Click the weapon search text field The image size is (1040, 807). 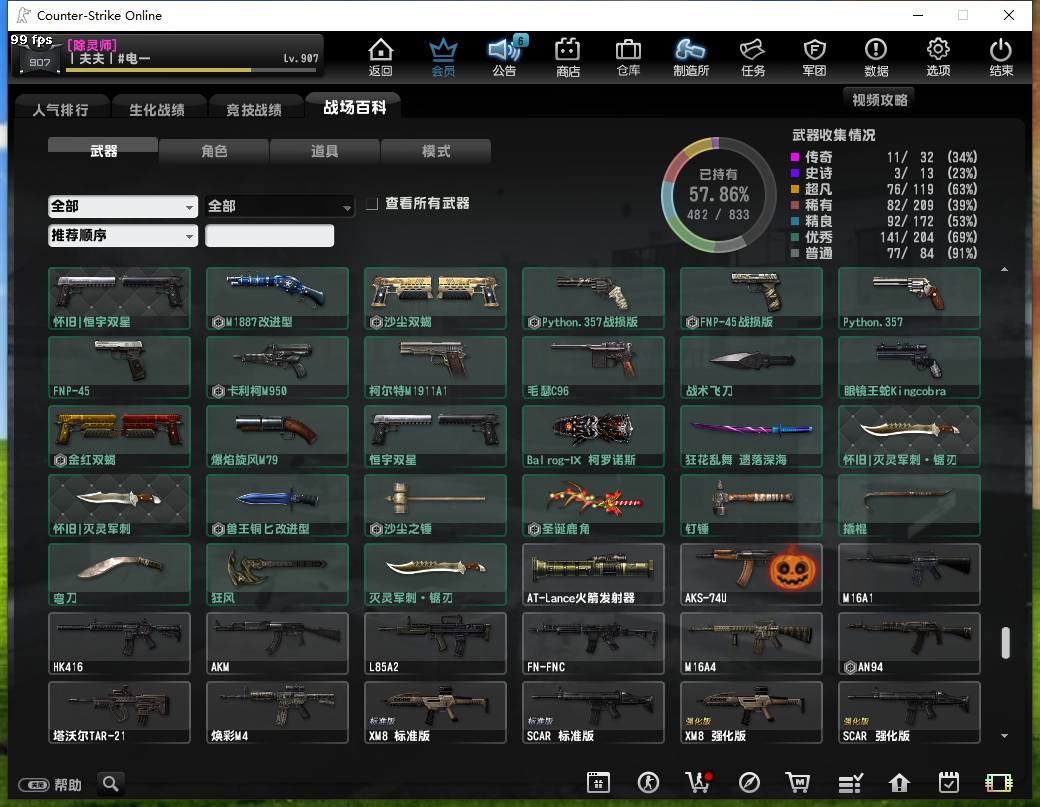click(x=269, y=235)
